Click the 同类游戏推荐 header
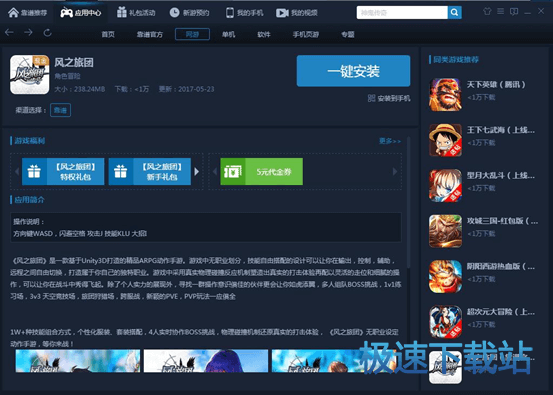553x395 pixels. tap(456, 60)
